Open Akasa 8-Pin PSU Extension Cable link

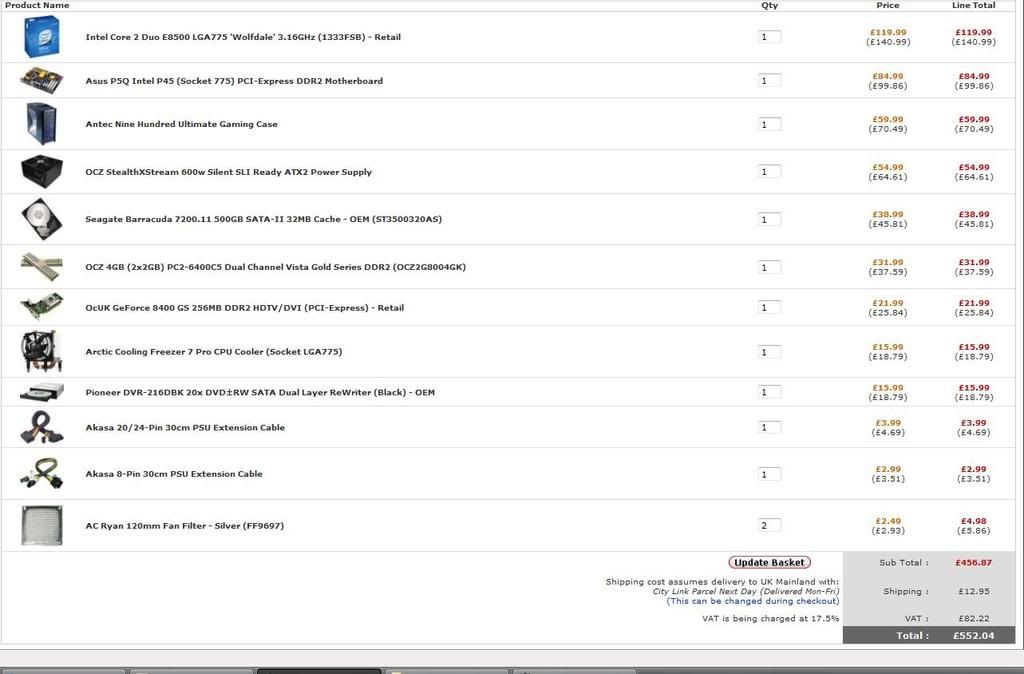[174, 474]
